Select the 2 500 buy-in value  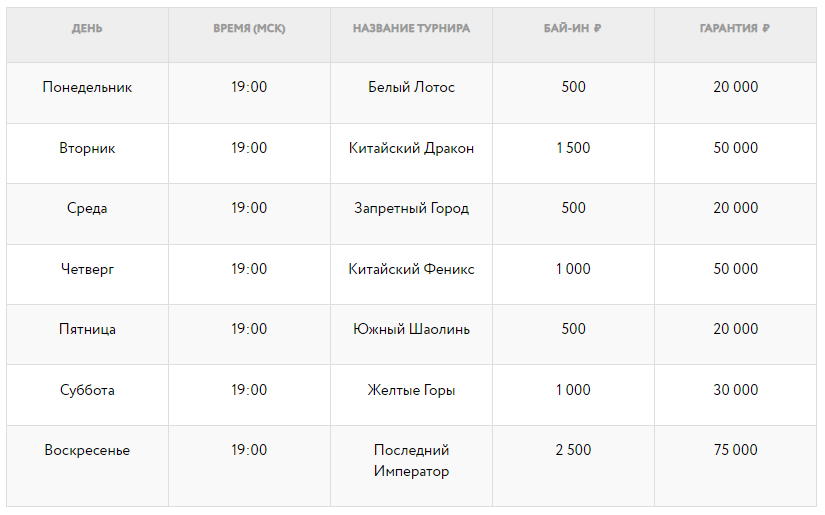point(574,450)
